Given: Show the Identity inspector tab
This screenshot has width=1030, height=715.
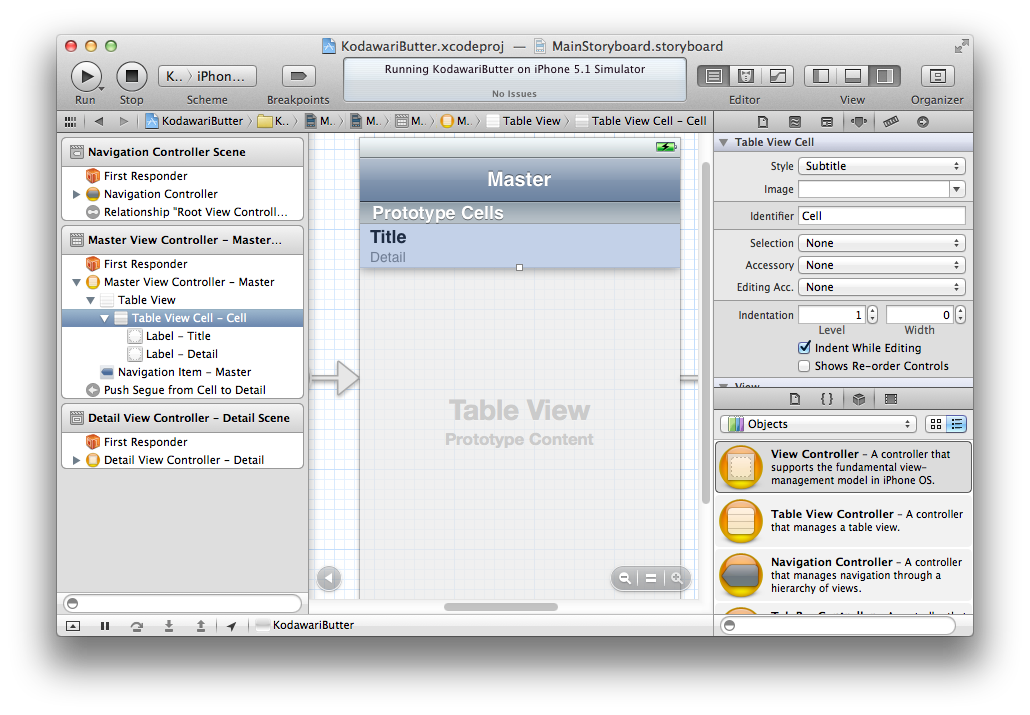Looking at the screenshot, I should click(827, 122).
